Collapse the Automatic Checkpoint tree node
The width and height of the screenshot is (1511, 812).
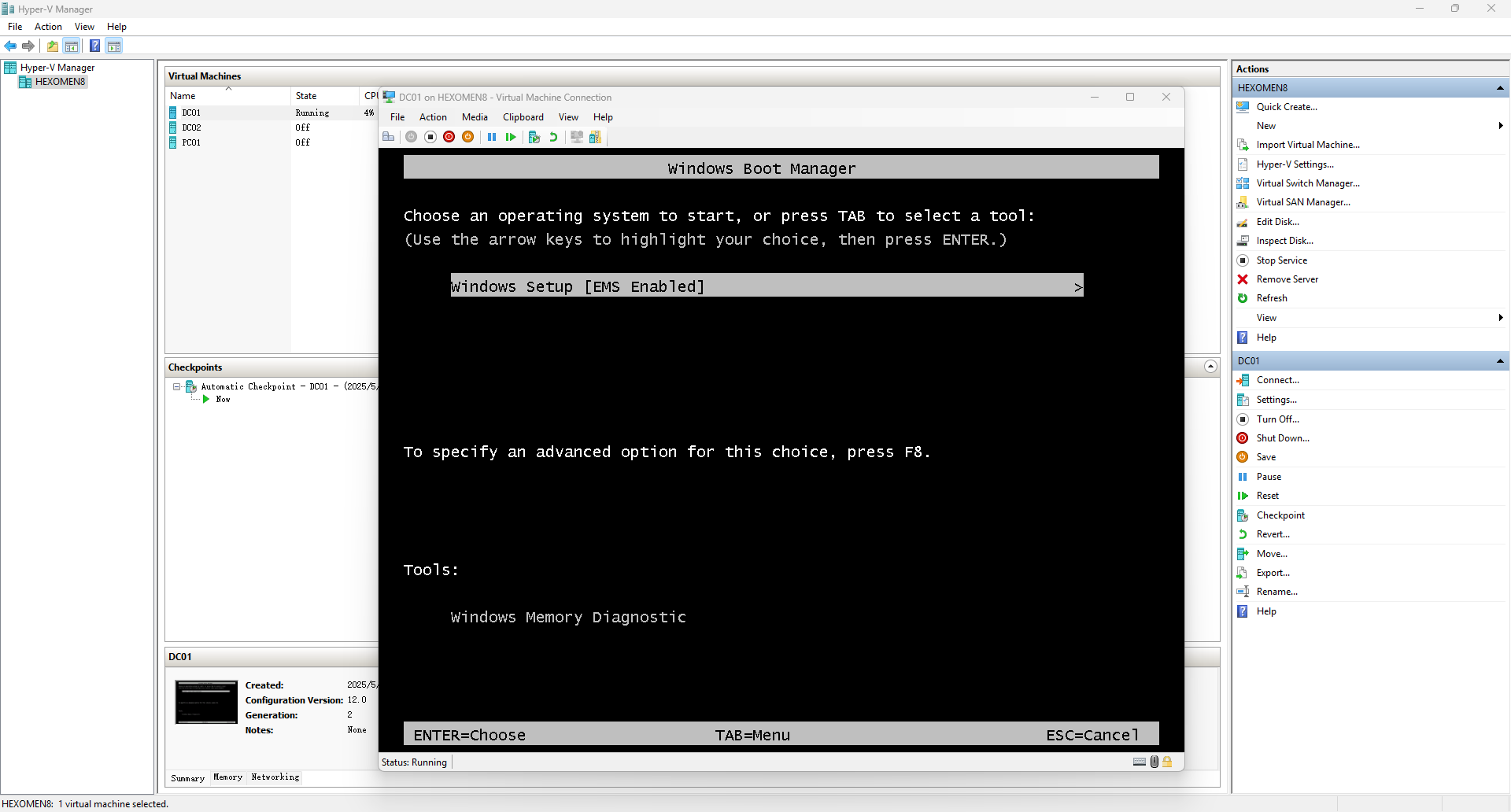click(177, 386)
